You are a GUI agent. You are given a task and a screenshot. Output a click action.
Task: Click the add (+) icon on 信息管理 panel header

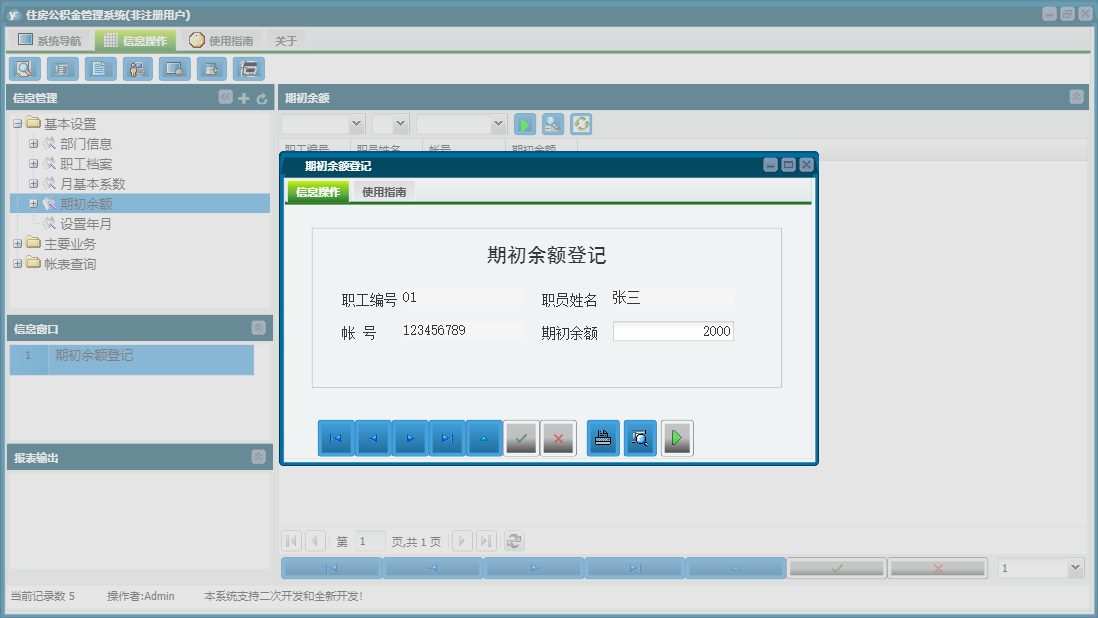coord(243,98)
